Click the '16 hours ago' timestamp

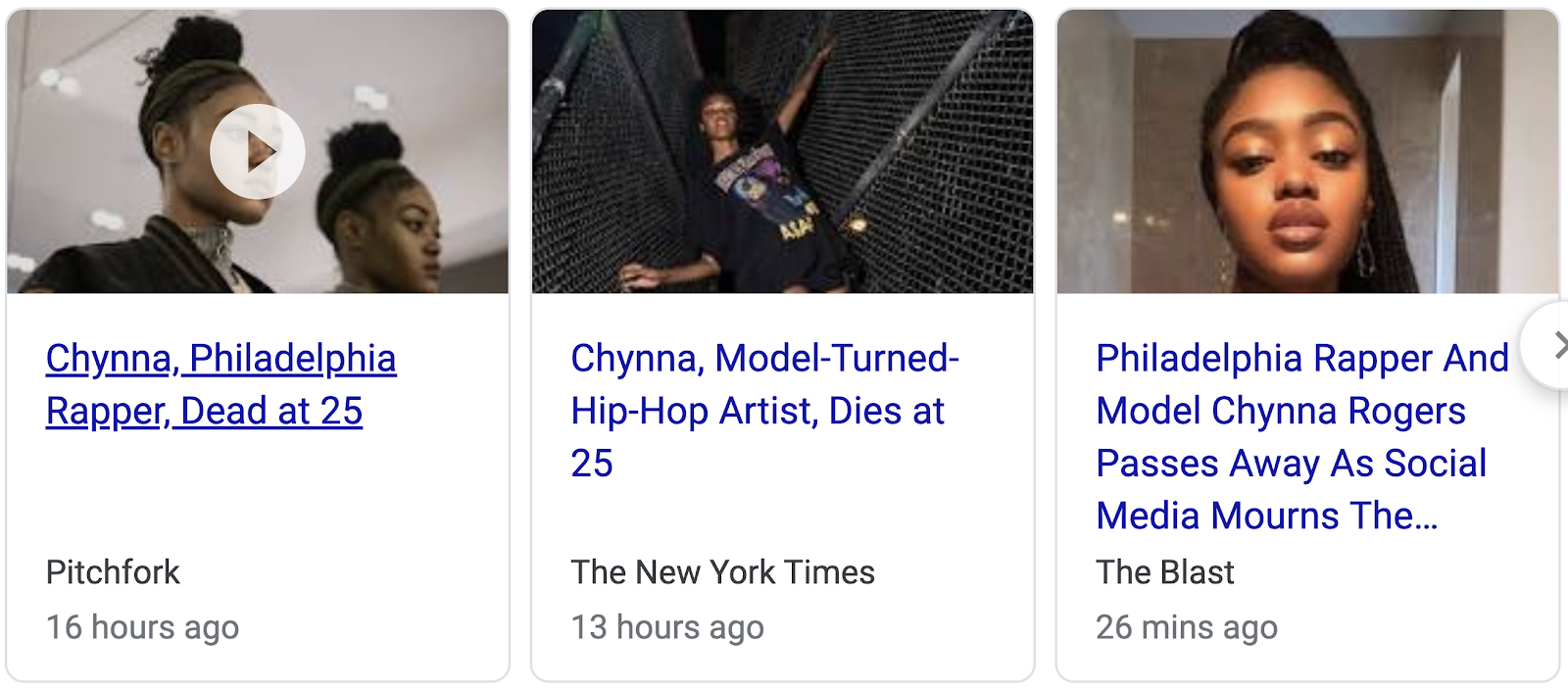tap(142, 627)
